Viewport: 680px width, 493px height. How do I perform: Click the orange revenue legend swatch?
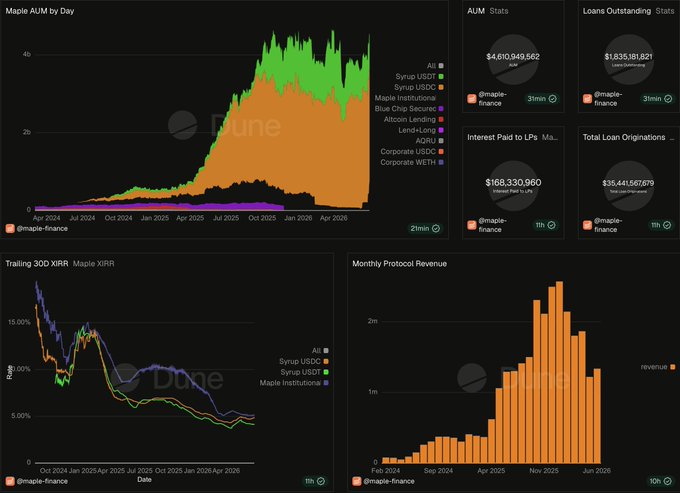(673, 367)
